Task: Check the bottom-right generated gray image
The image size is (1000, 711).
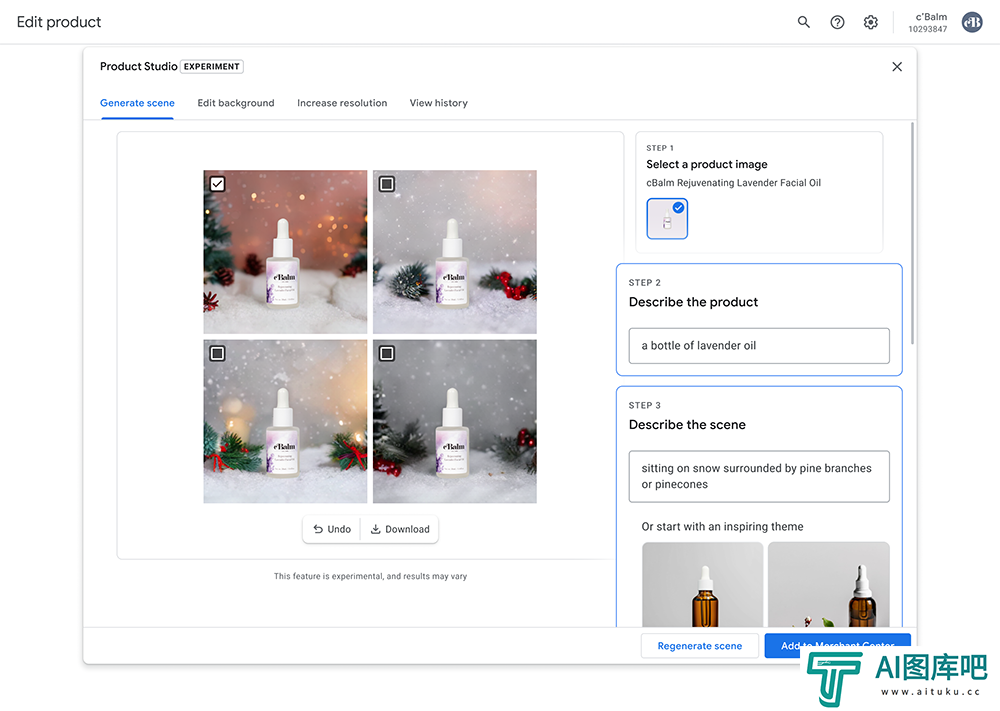Action: [x=386, y=353]
